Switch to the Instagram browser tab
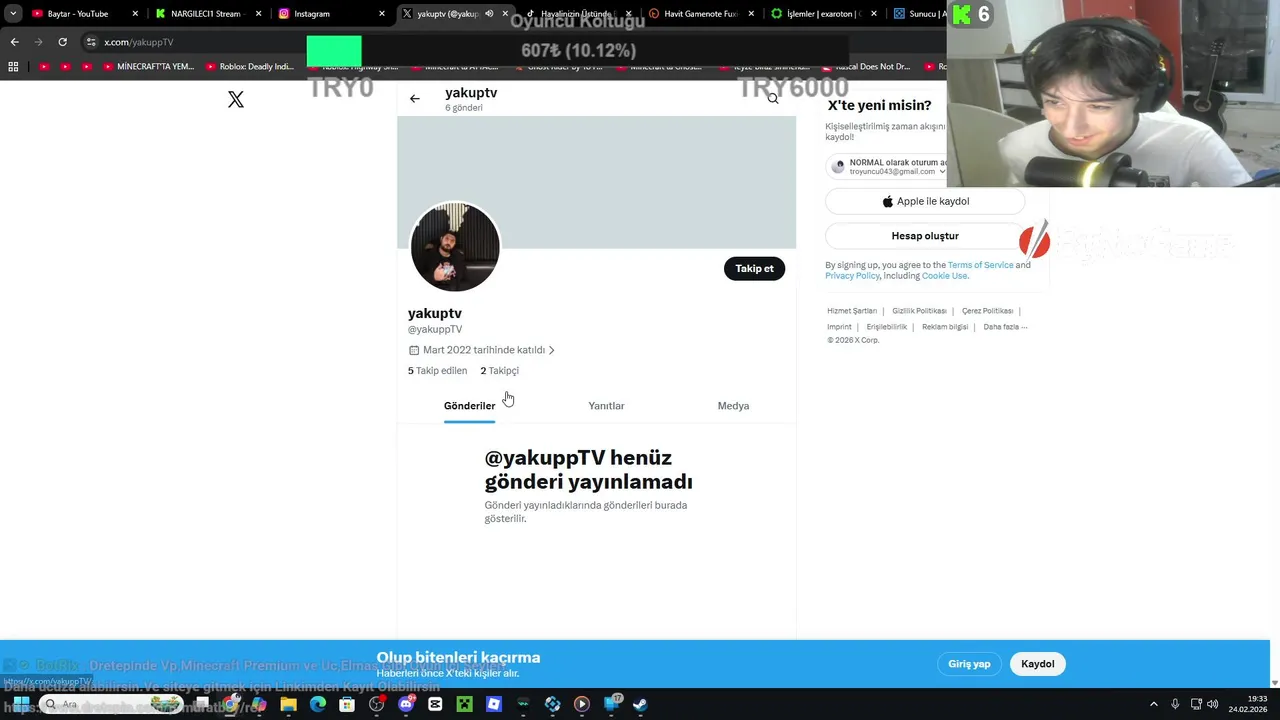 click(x=331, y=14)
